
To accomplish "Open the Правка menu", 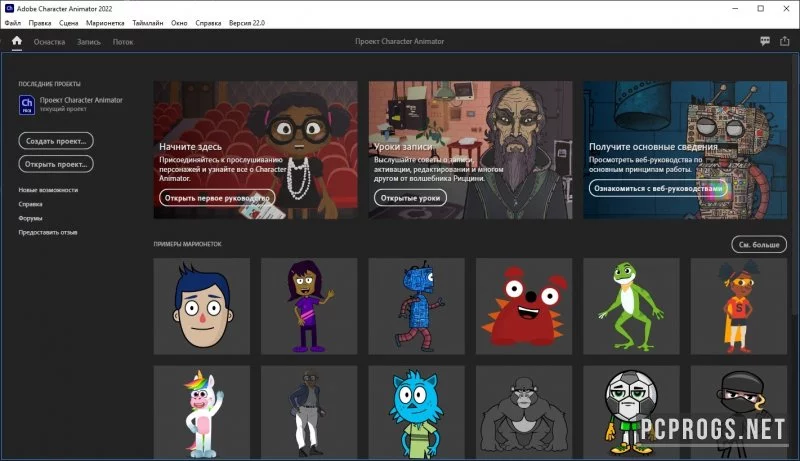I will coord(40,23).
